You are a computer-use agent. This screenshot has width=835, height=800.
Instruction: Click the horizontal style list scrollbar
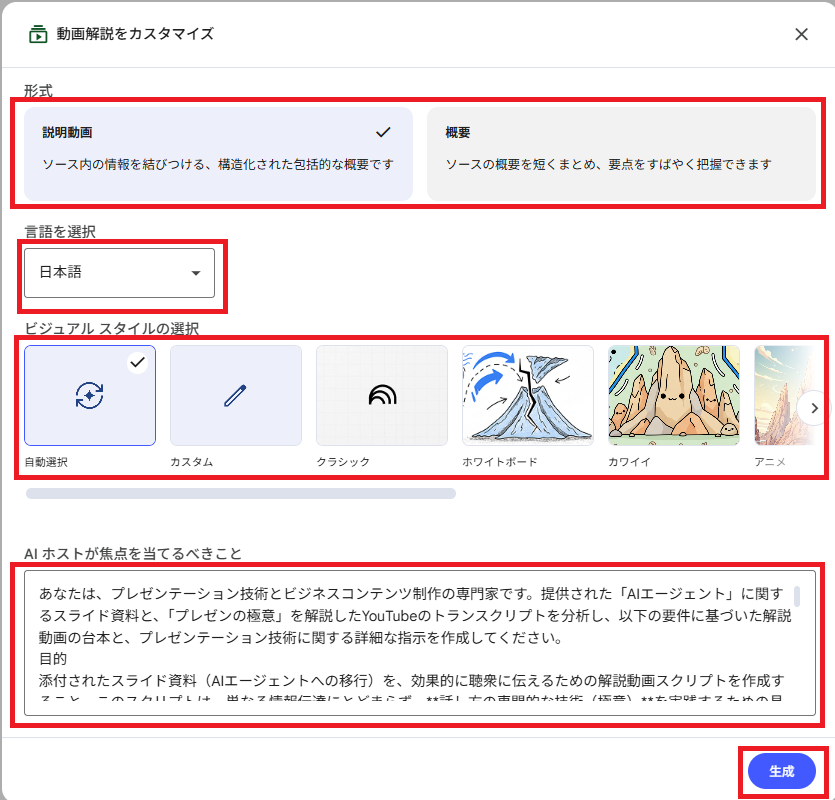240,493
